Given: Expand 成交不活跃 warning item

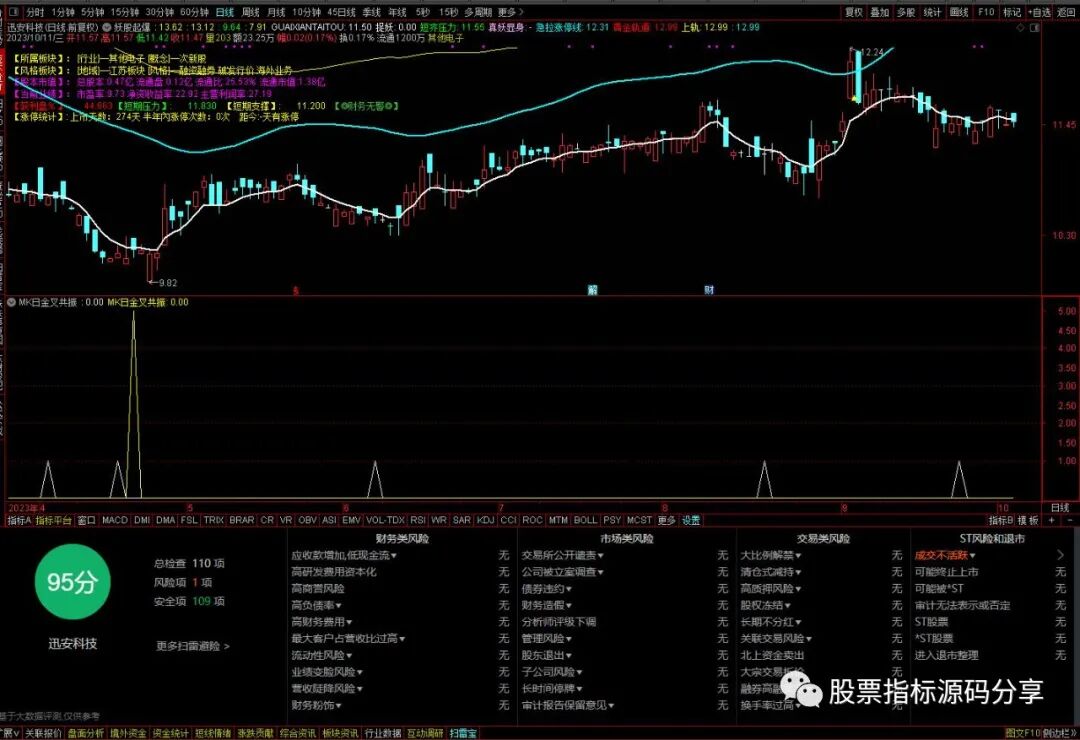Looking at the screenshot, I should tap(945, 555).
